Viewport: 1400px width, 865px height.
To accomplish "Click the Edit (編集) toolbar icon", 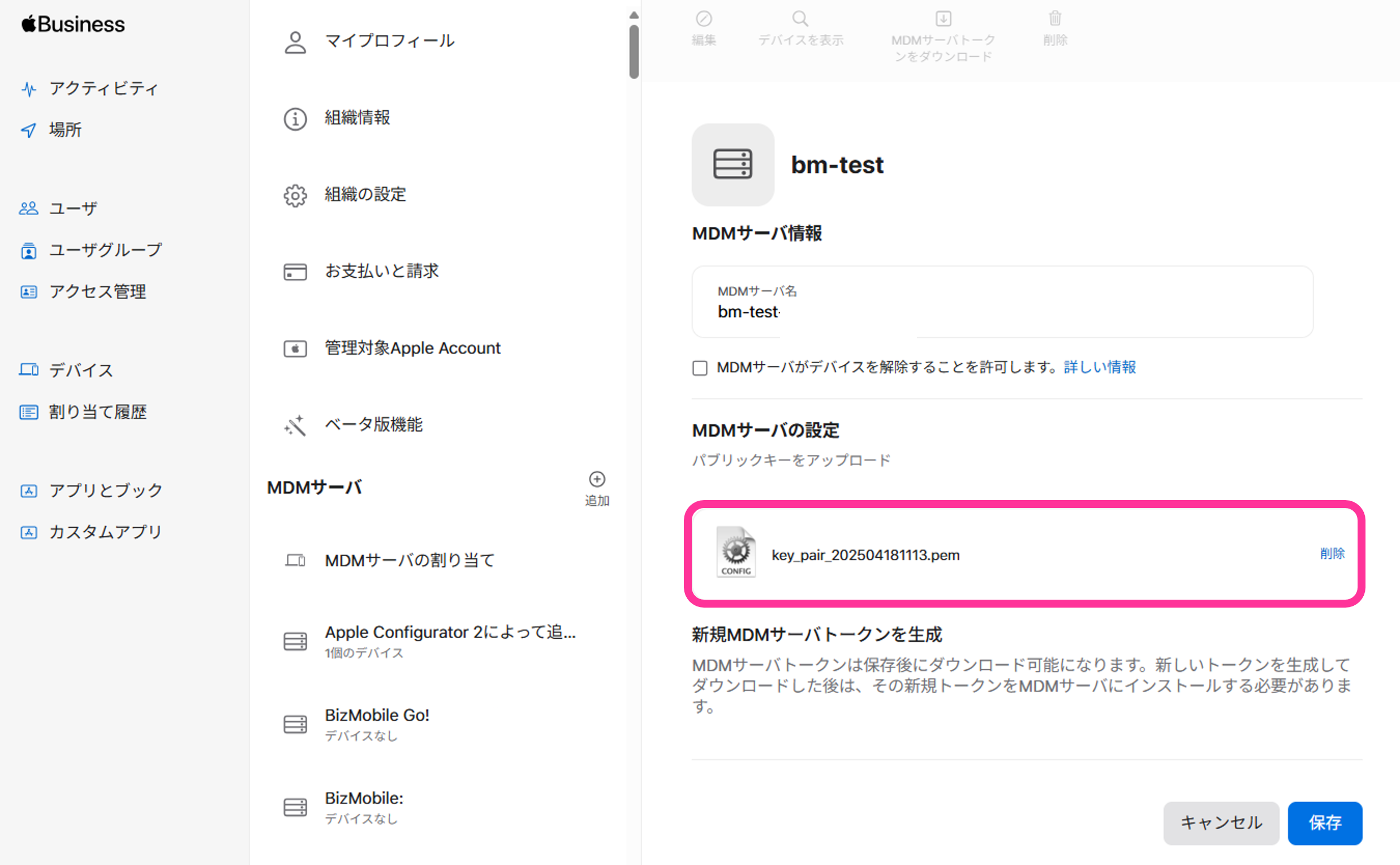I will tap(704, 19).
